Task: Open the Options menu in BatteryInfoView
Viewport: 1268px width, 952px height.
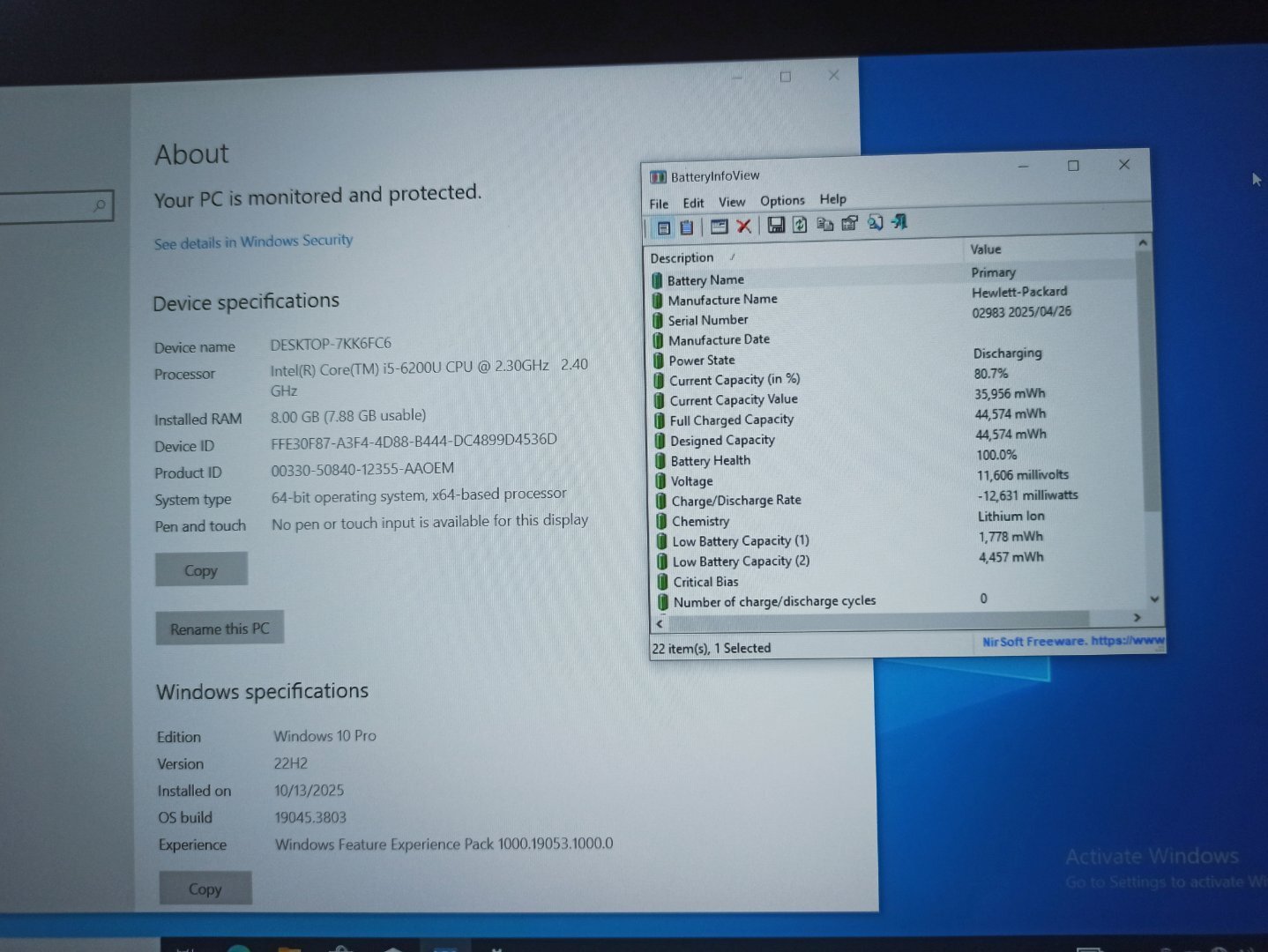Action: tap(782, 200)
